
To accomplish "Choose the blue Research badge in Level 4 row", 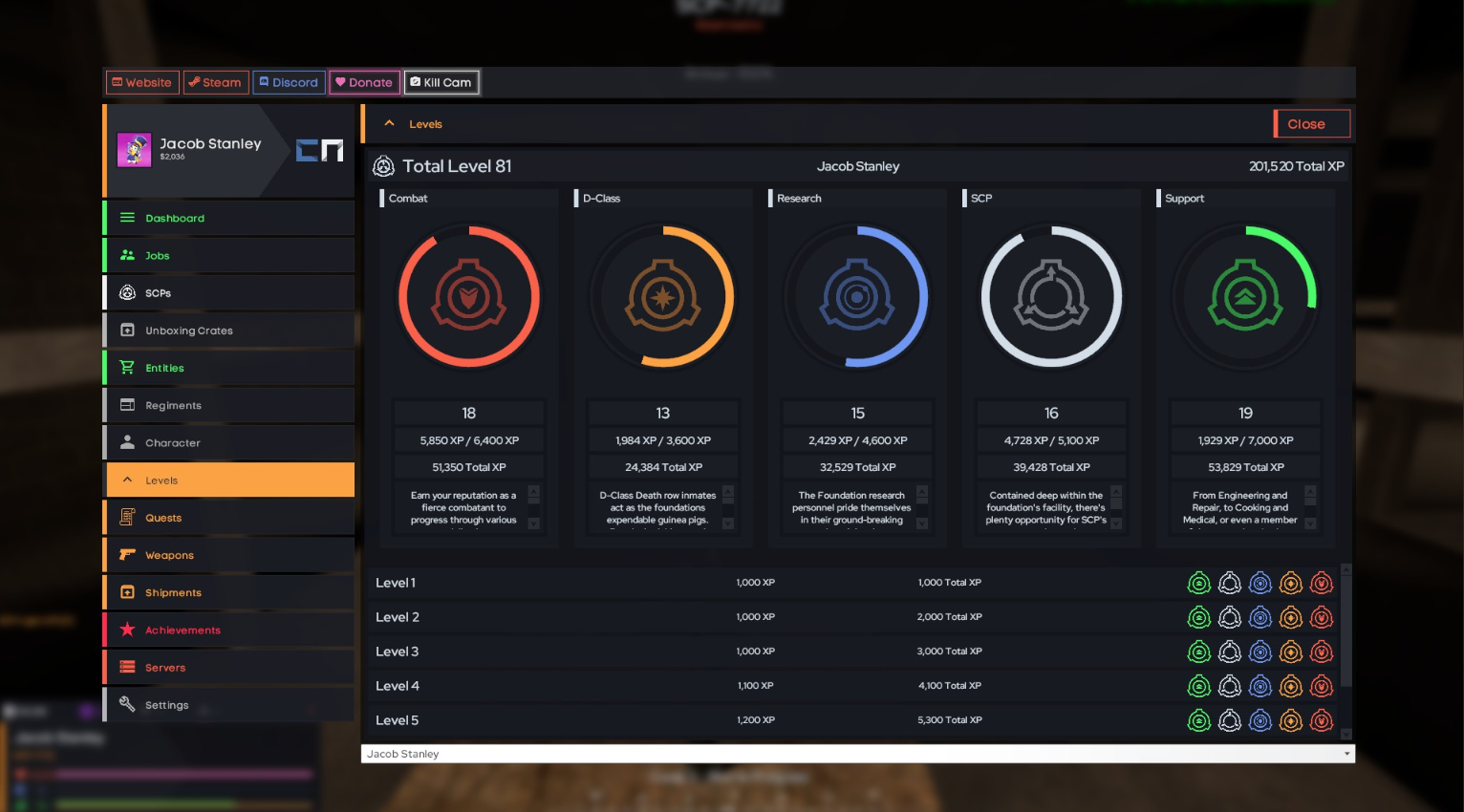I will click(1260, 686).
